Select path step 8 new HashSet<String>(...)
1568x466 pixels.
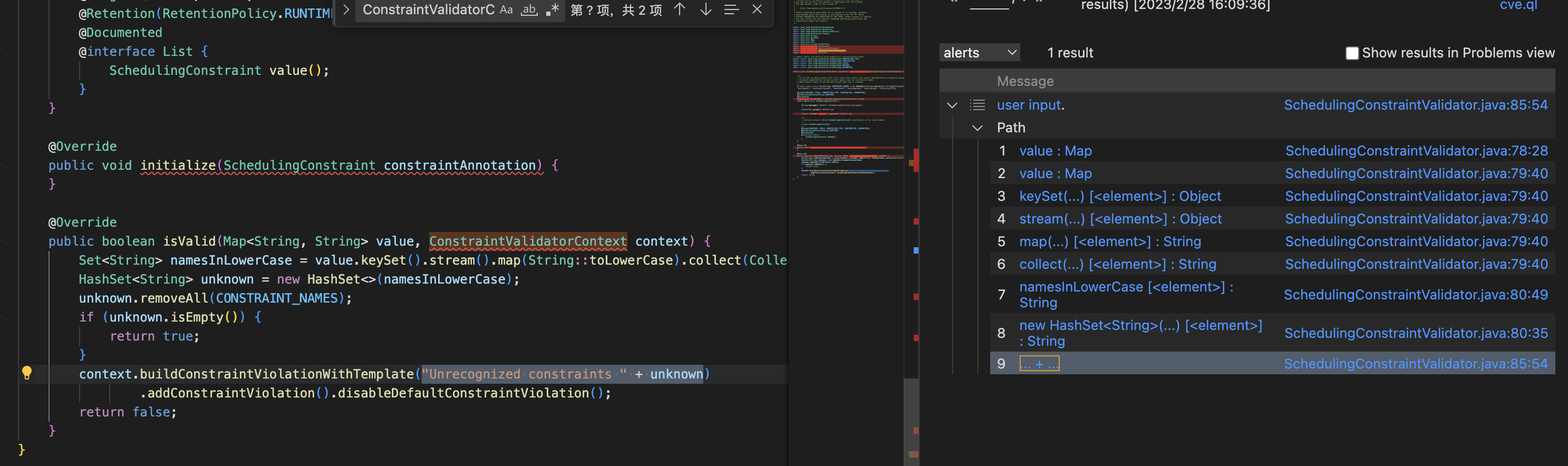(x=1141, y=333)
